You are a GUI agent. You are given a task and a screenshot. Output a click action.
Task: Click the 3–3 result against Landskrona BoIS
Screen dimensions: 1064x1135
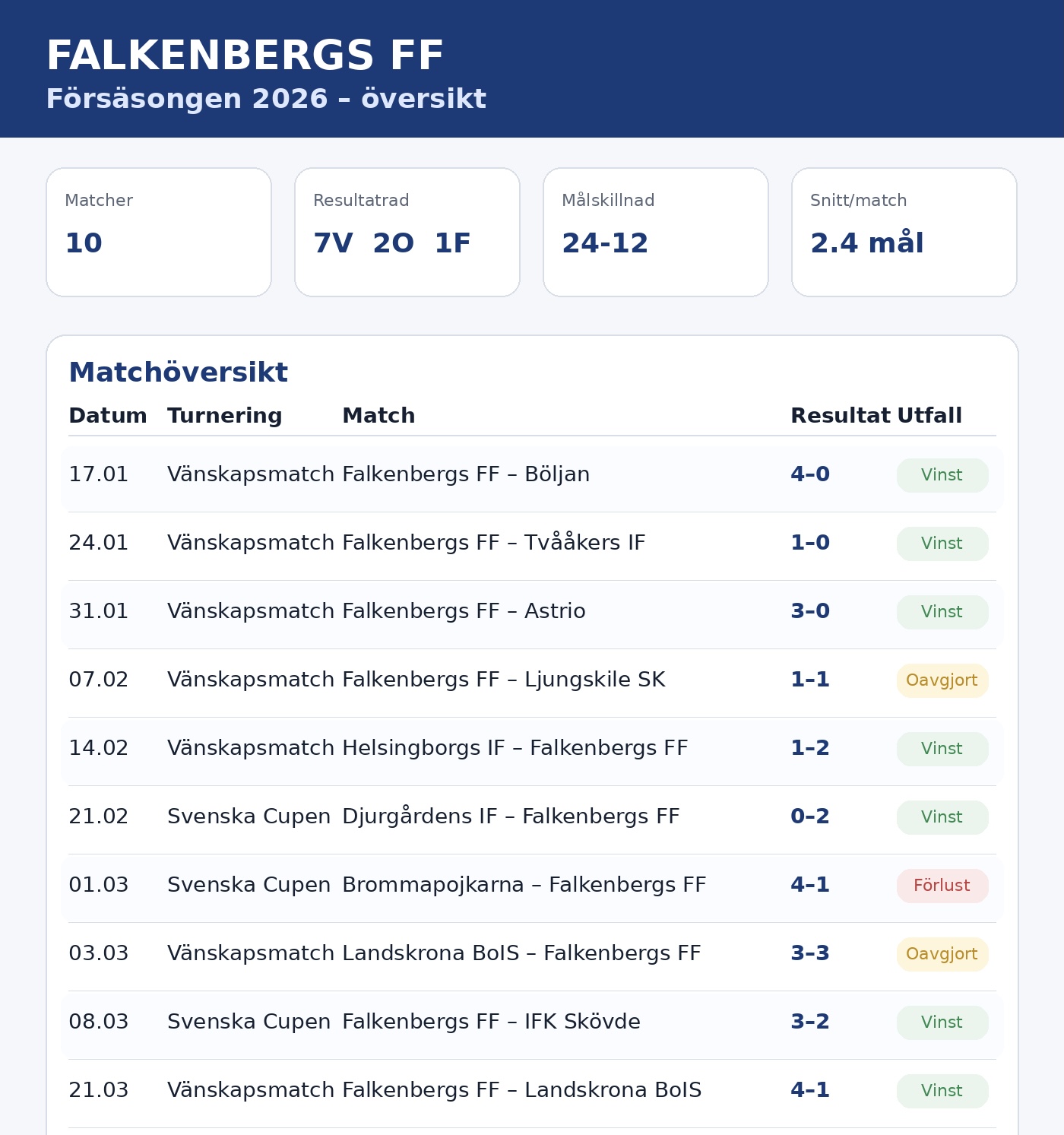pyautogui.click(x=810, y=953)
